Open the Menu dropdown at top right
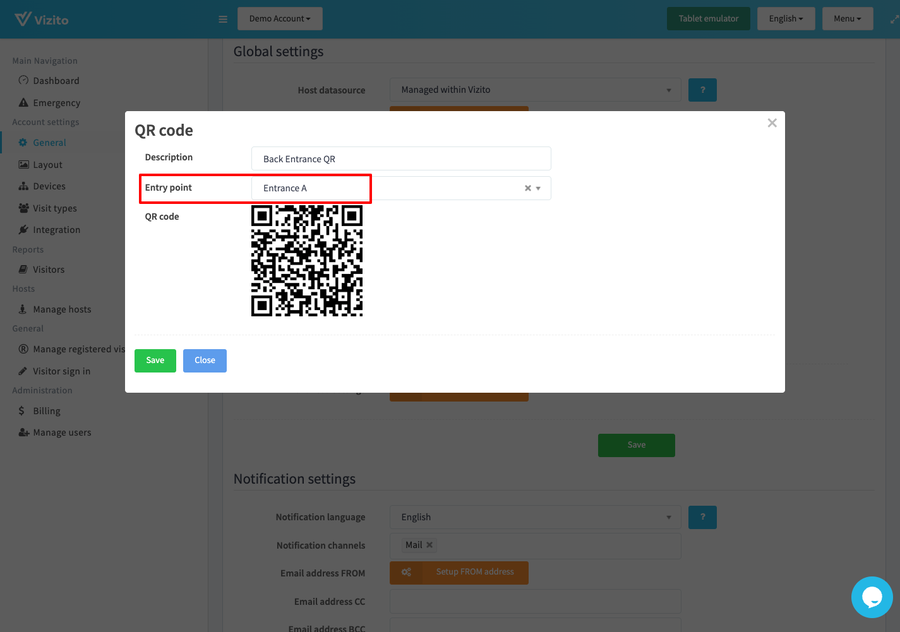The image size is (900, 632). 847,18
